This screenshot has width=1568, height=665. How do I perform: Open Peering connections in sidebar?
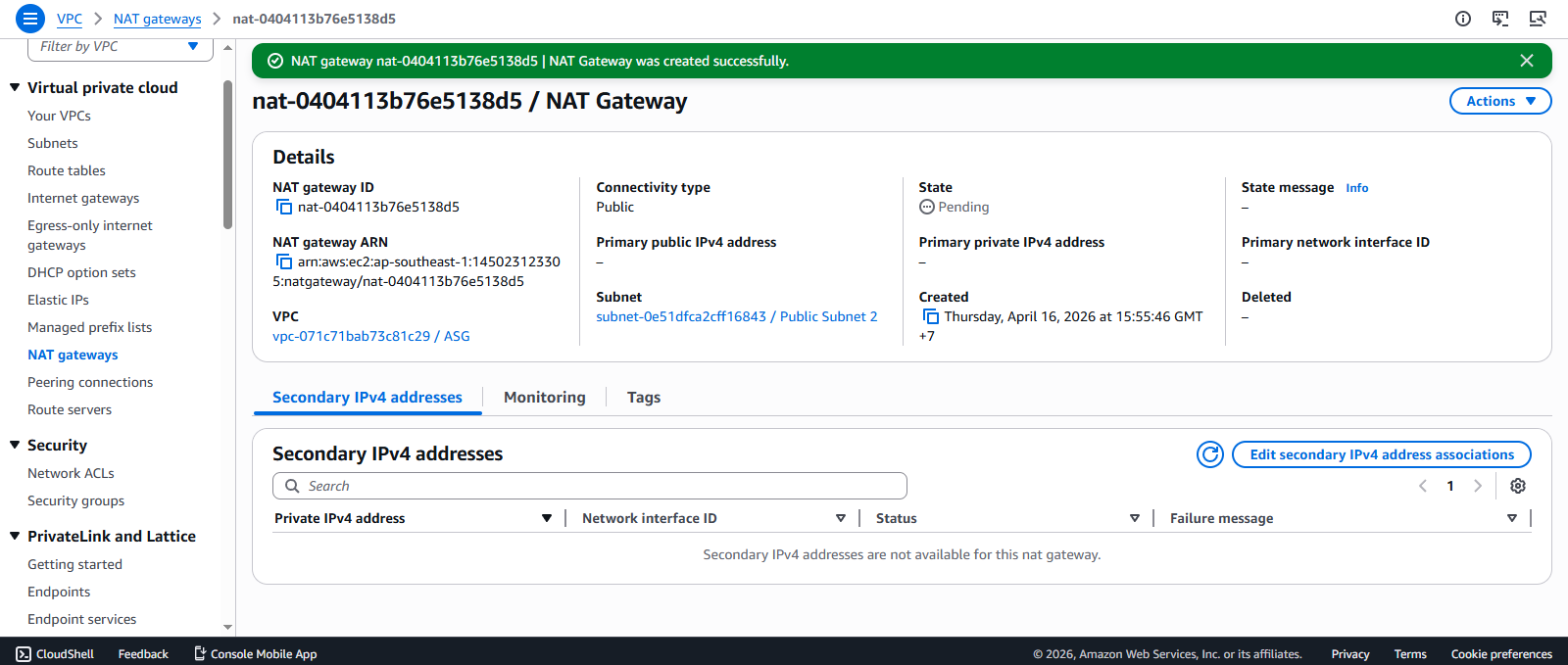[x=90, y=382]
